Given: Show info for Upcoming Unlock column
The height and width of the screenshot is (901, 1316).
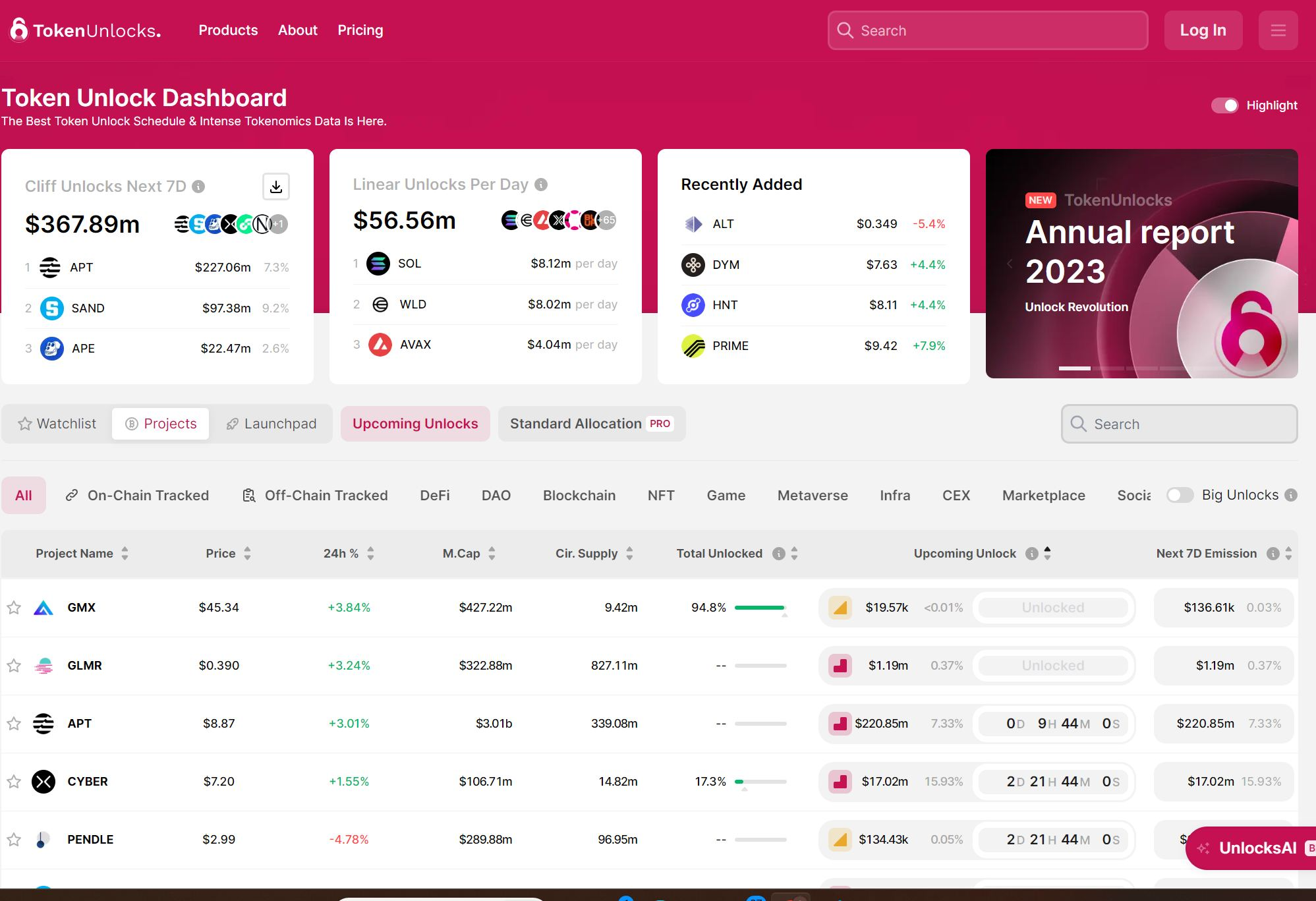Looking at the screenshot, I should tap(1032, 554).
